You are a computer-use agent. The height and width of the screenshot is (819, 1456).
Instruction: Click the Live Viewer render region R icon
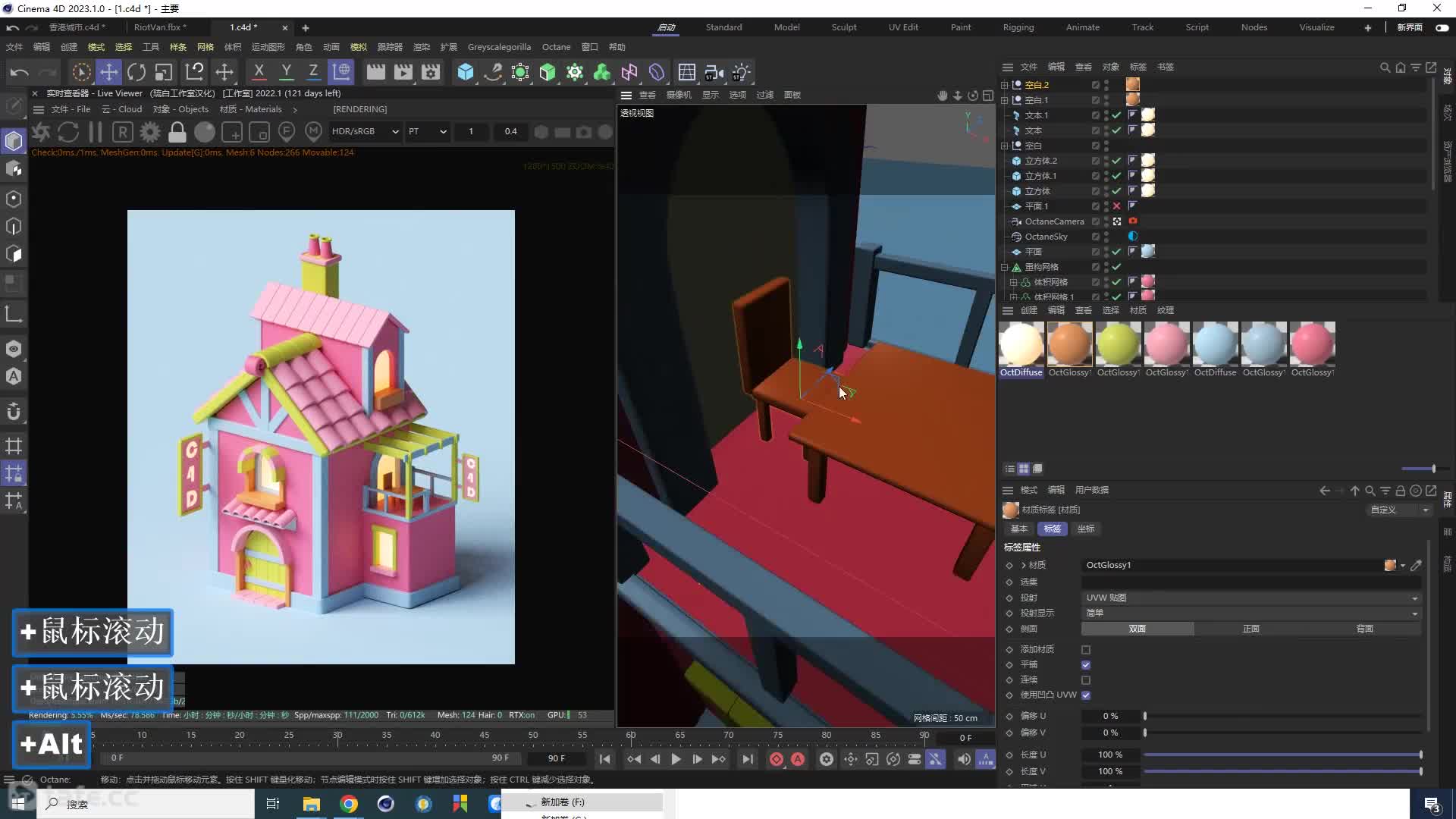(123, 132)
